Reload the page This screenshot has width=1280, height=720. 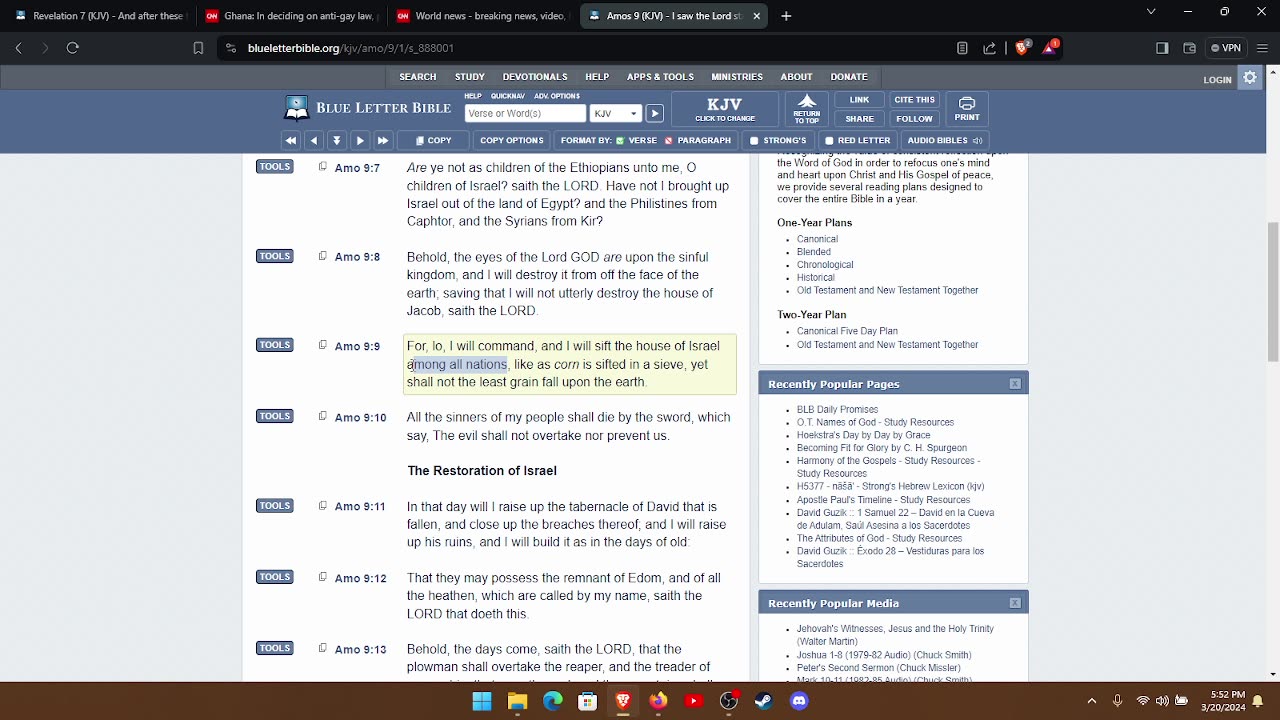tap(72, 47)
